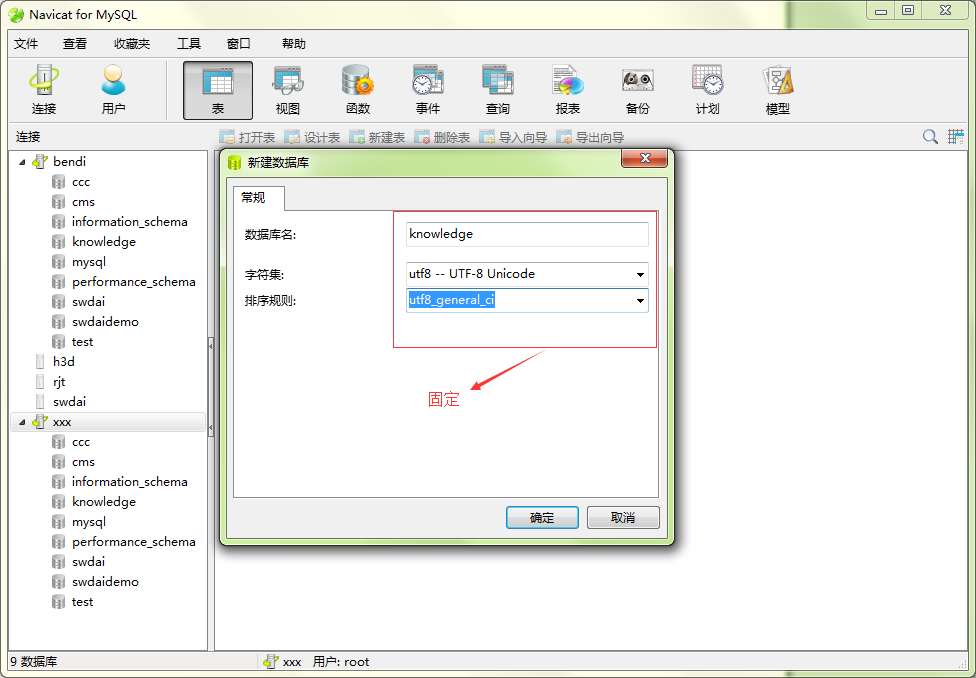Select performance_schema under bendi

pyautogui.click(x=134, y=282)
